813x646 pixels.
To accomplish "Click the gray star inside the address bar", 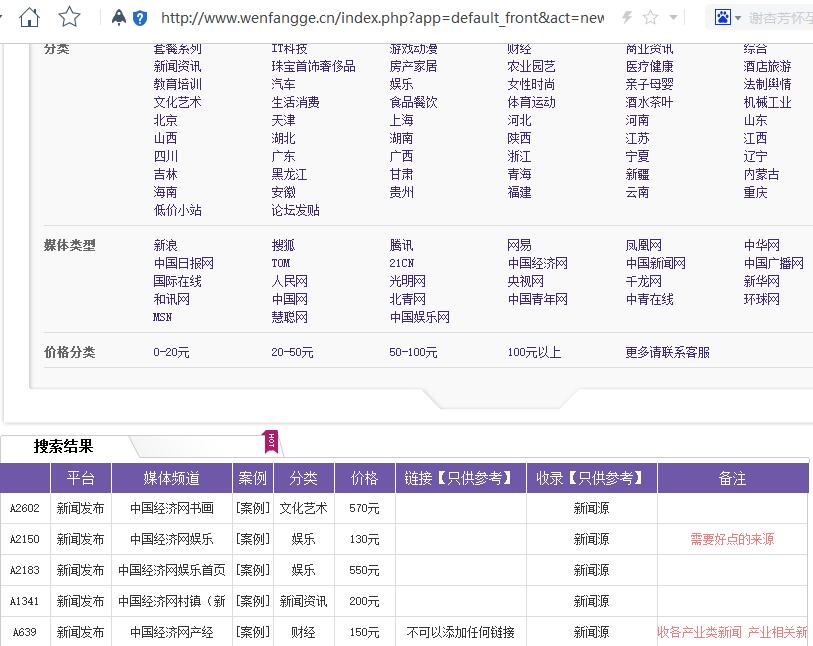I will coord(650,18).
